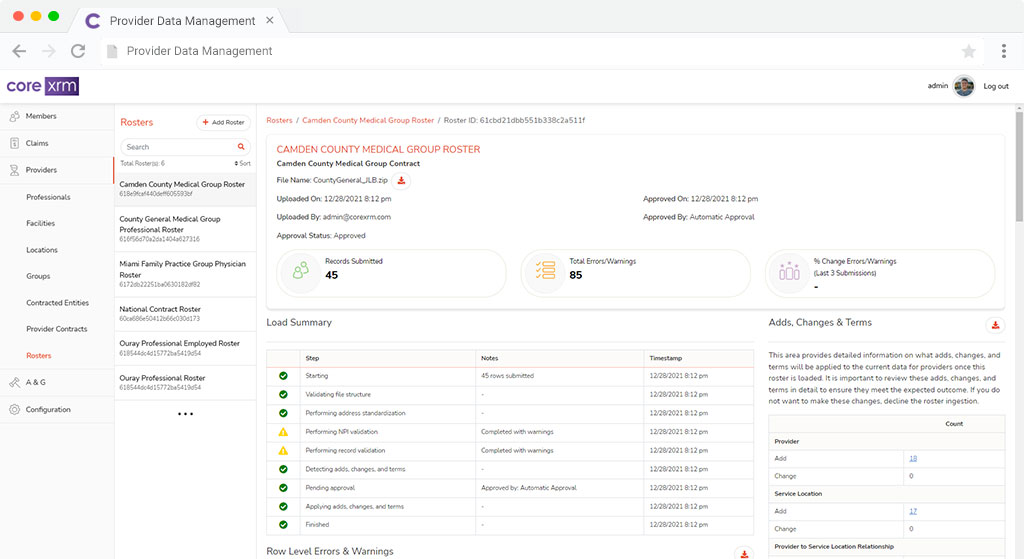The width and height of the screenshot is (1024, 559).
Task: Select Camden County Medical Group Roster item
Action: 185,189
